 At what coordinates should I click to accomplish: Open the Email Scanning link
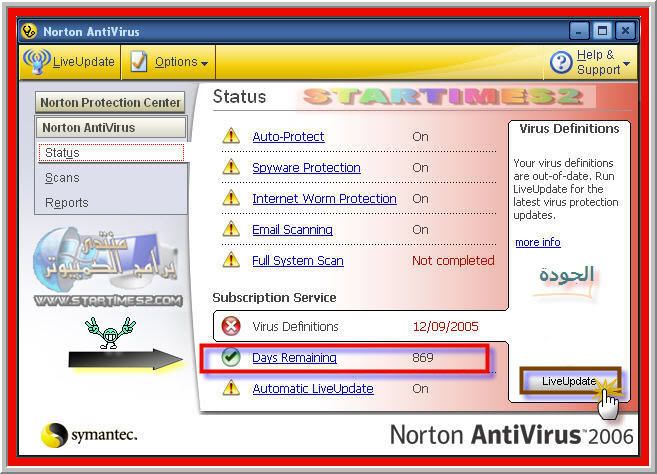292,230
